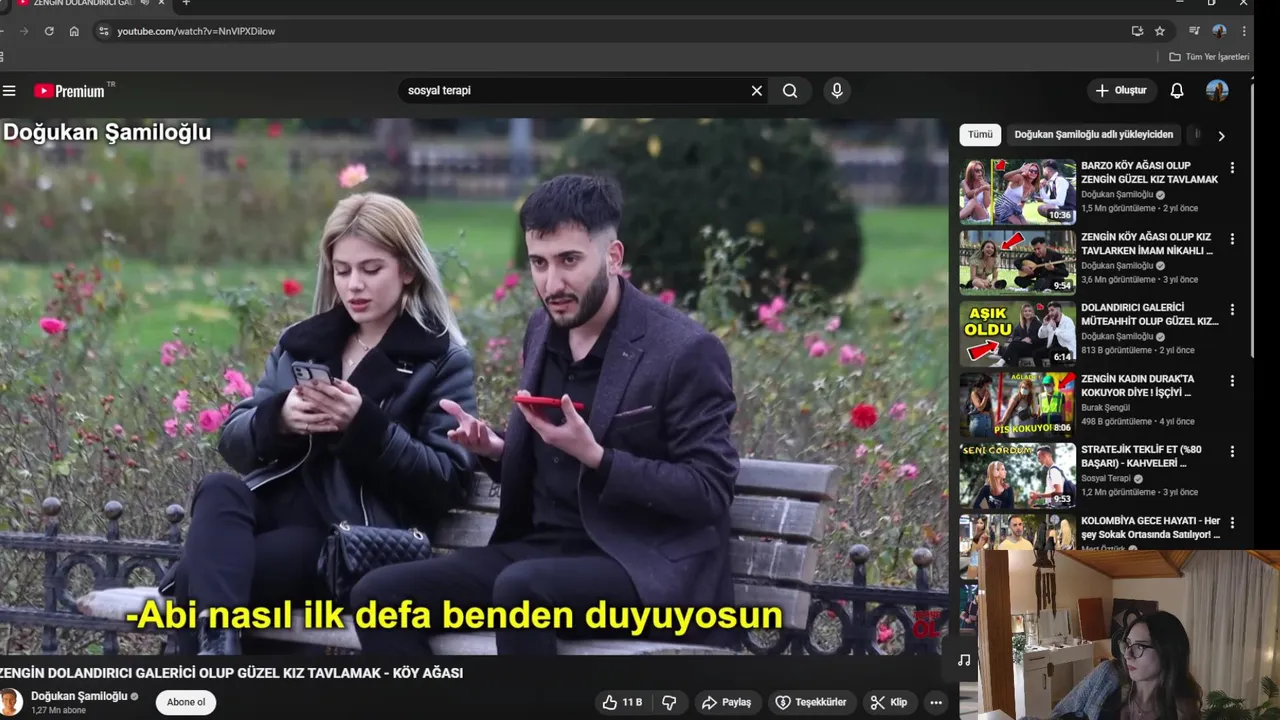Open DOLANDIRICI GALERİCİ MÜTEAHHİT title
This screenshot has width=1280, height=720.
click(x=1149, y=315)
